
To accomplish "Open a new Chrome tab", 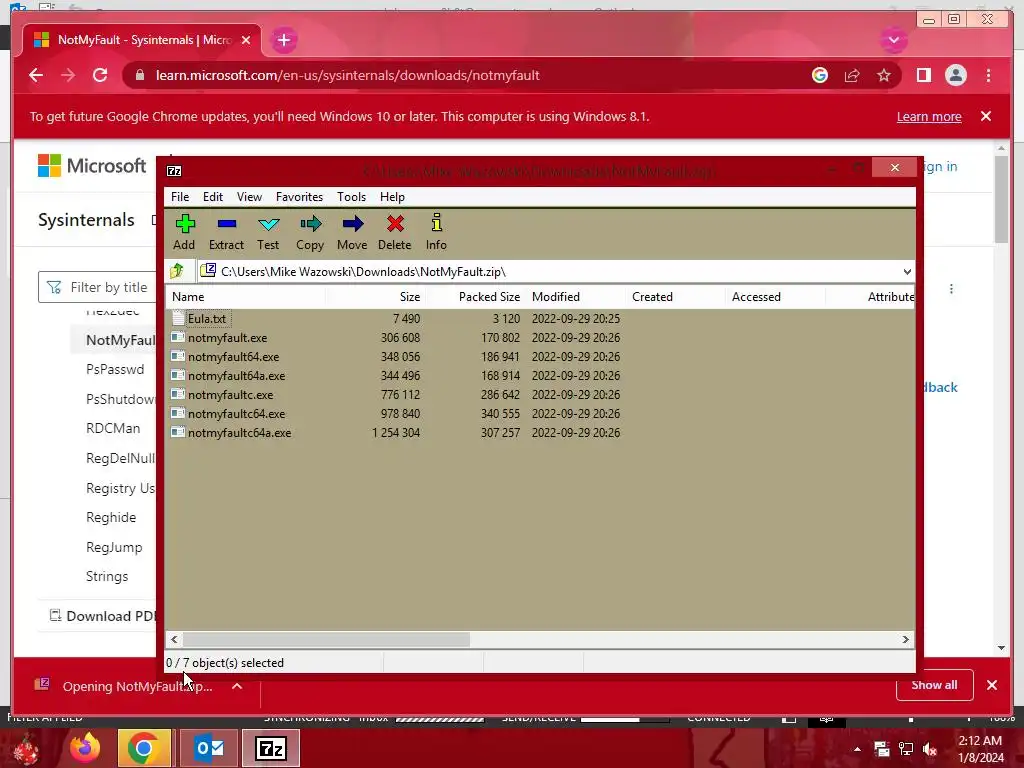I will 283,40.
